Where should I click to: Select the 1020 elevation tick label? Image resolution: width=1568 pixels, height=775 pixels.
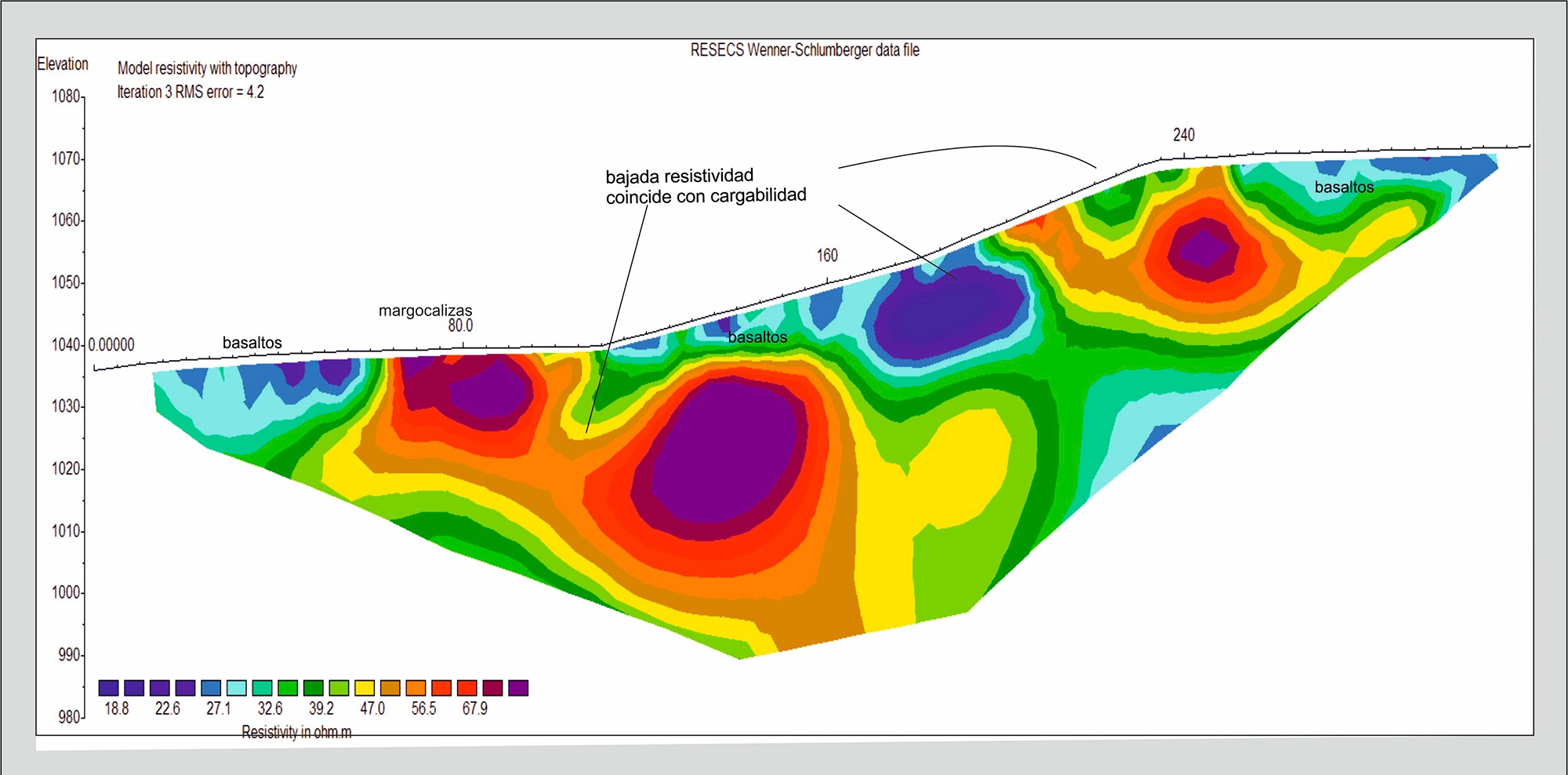66,468
